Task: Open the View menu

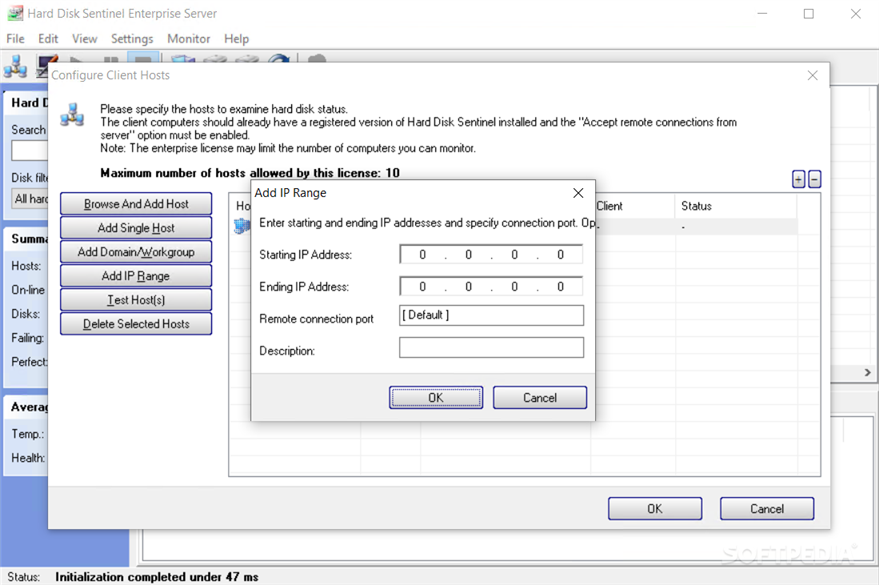Action: tap(85, 39)
